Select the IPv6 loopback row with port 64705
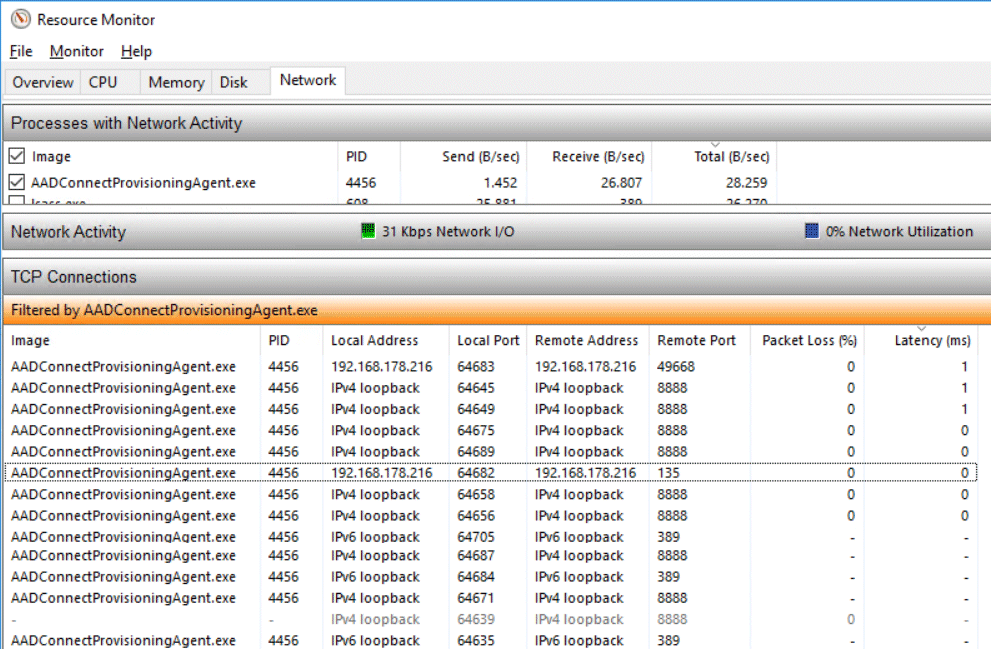Viewport: 991px width, 649px height. 490,537
